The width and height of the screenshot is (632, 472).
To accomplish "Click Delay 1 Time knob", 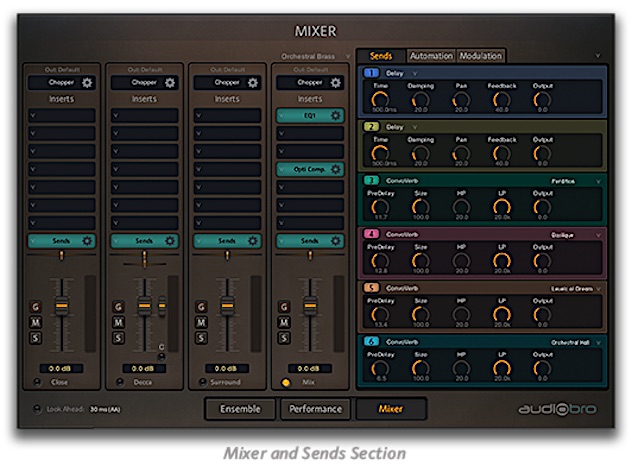I will 380,100.
